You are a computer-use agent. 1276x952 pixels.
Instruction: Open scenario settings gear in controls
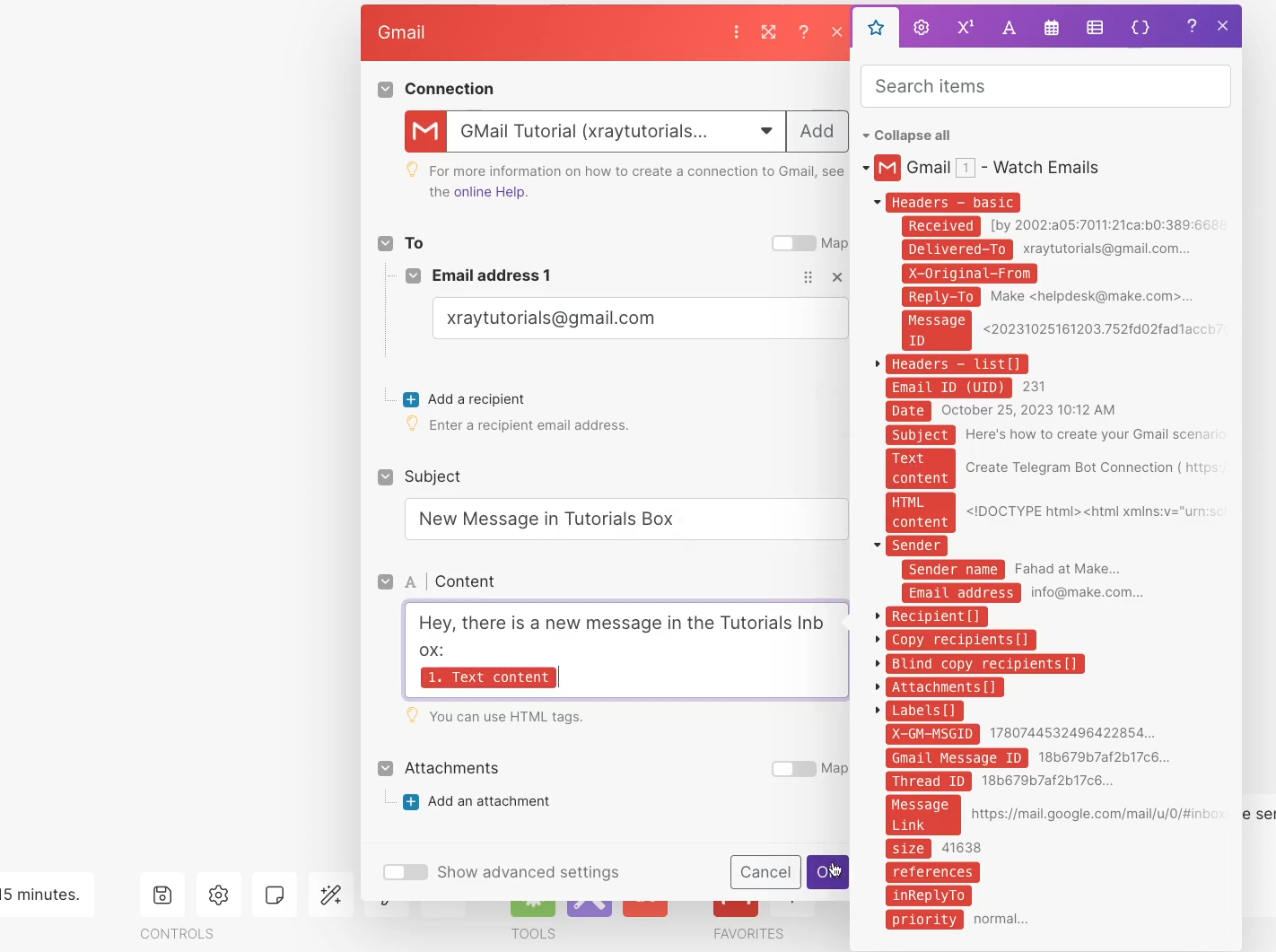click(x=219, y=895)
